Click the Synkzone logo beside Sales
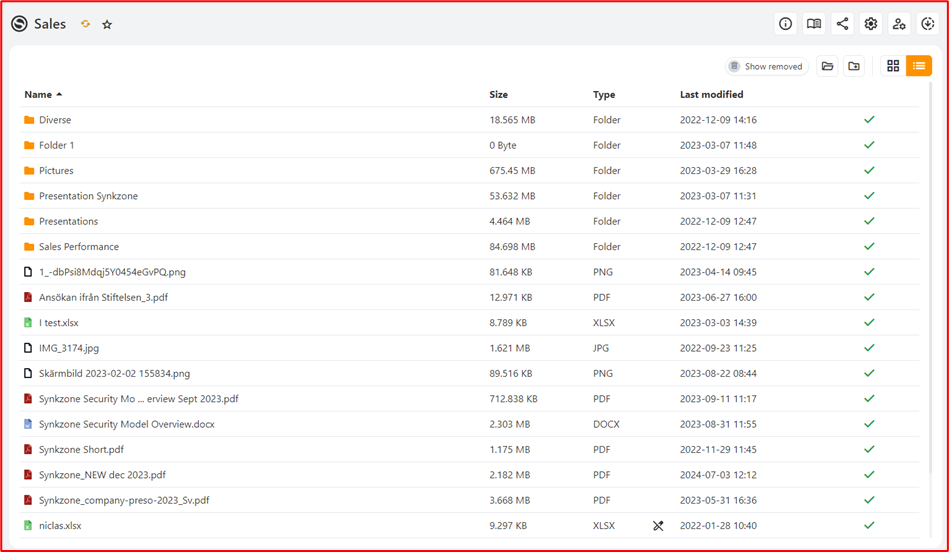The width and height of the screenshot is (949, 552). tap(19, 24)
